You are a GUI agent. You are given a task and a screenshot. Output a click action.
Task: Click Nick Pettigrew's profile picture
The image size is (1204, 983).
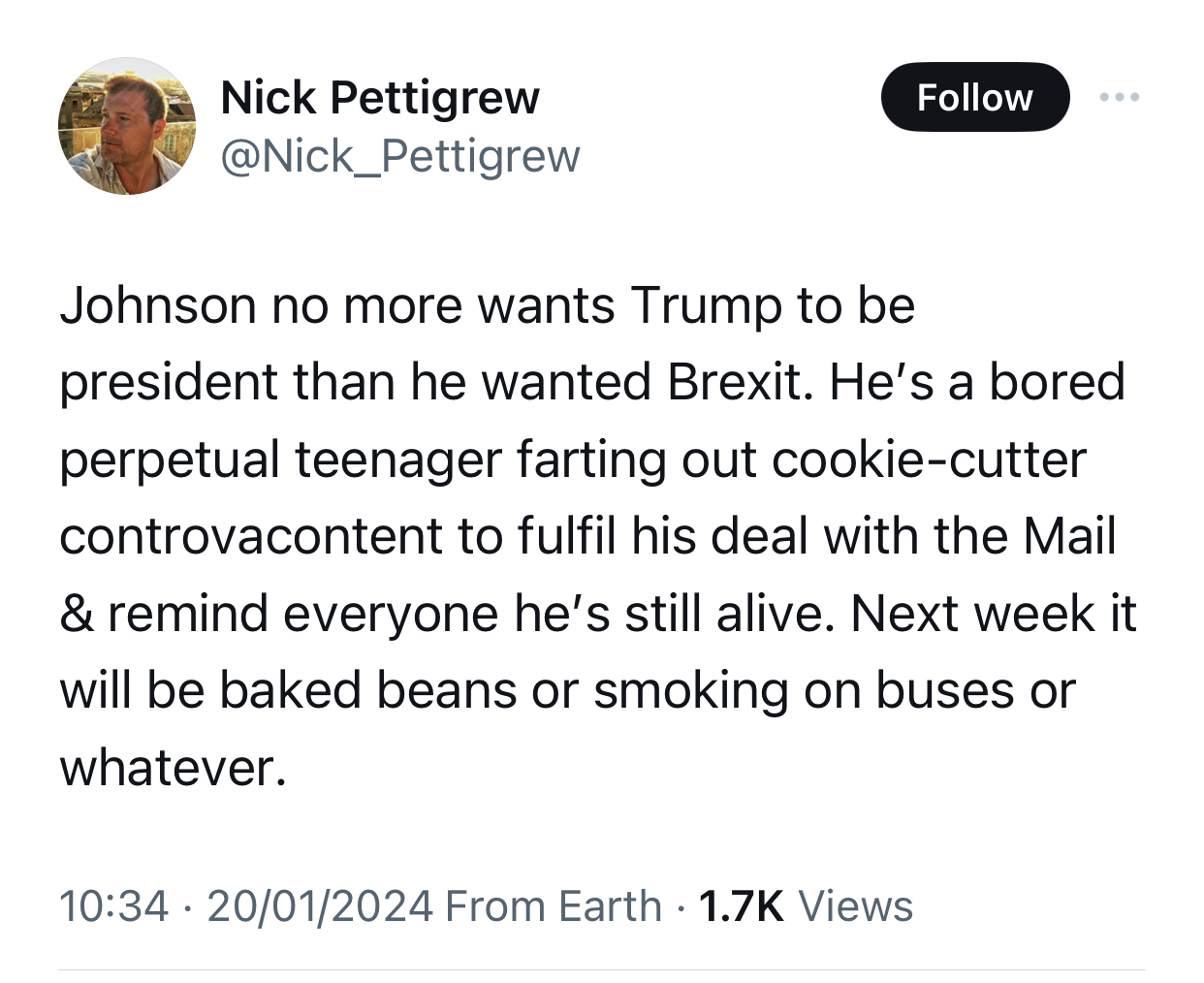pos(127,126)
